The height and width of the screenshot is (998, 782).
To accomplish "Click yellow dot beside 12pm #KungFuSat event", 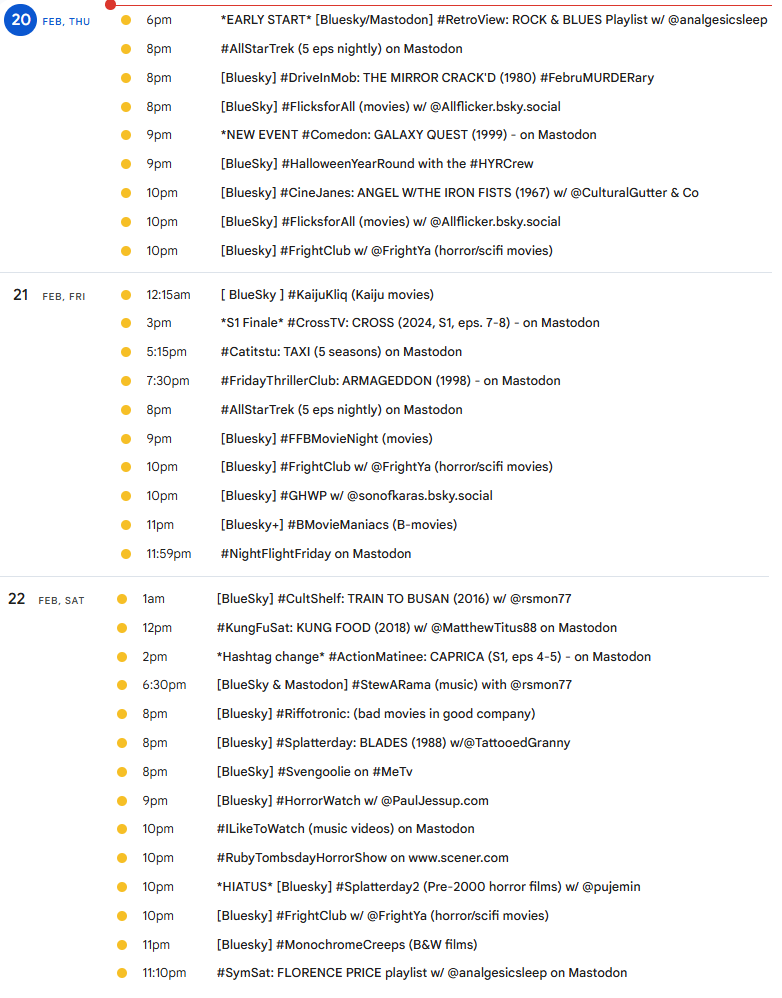I will click(122, 628).
